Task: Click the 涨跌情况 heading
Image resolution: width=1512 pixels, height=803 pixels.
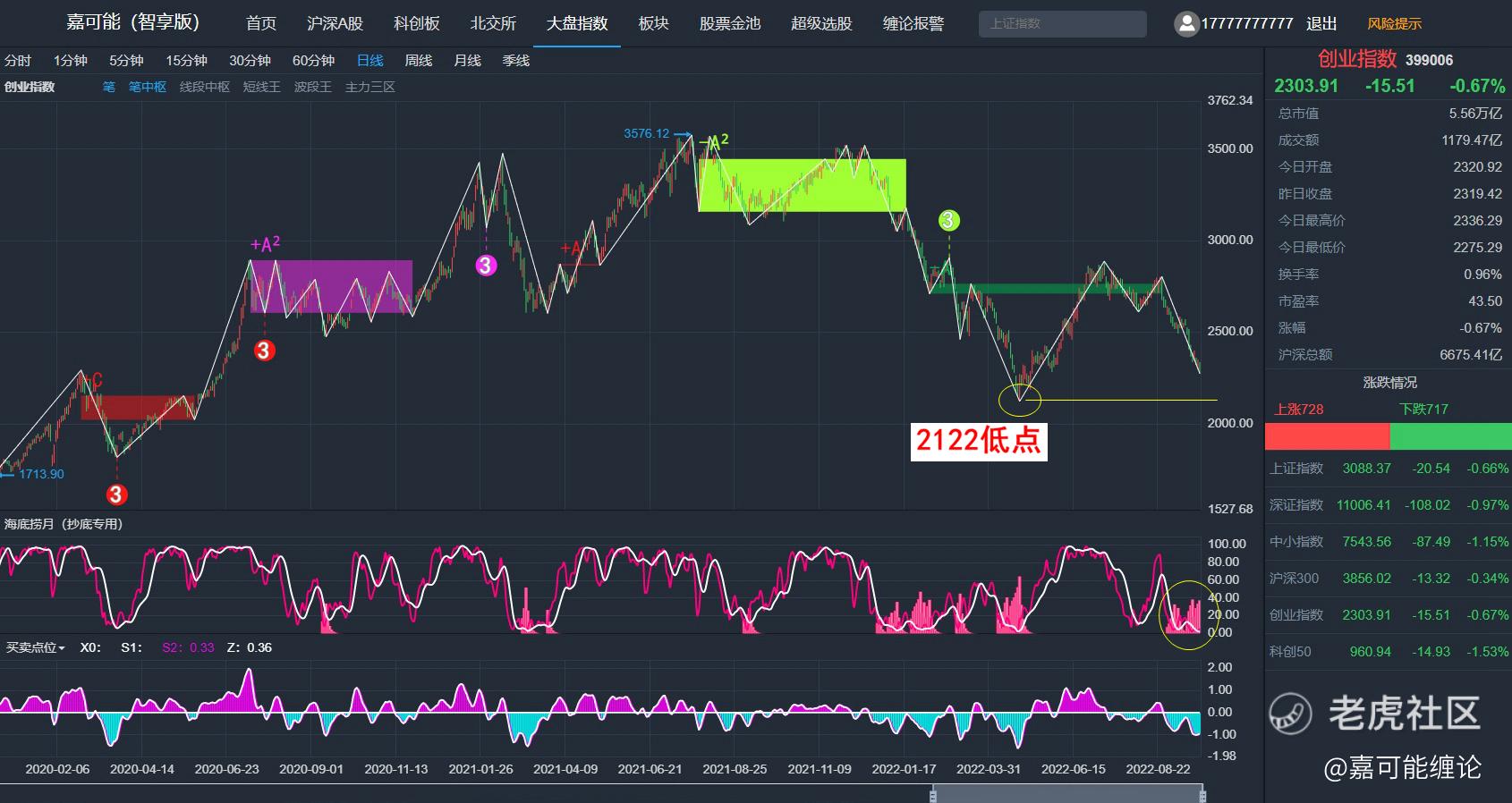Action: (1389, 383)
